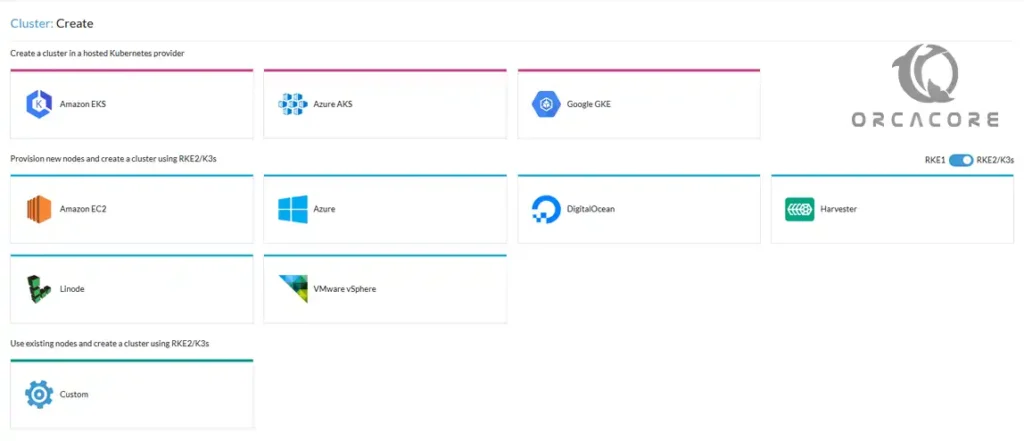
Task: Choose the DigitalOcean label
Action: point(590,209)
